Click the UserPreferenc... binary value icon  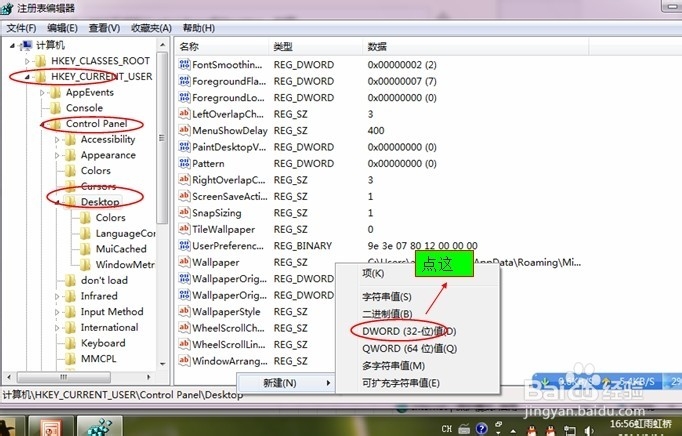184,246
